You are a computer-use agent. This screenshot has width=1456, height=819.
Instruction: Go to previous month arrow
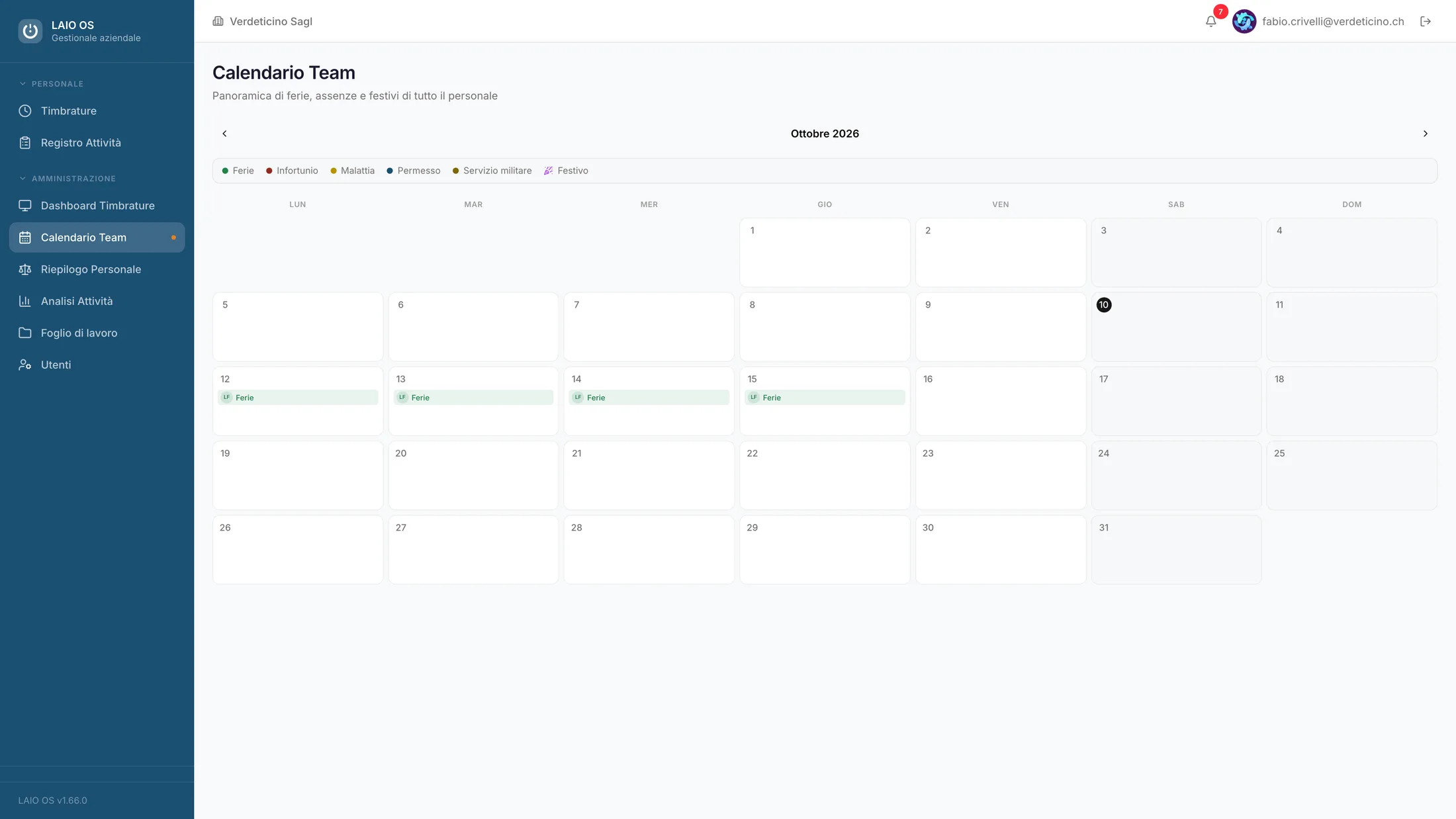coord(224,134)
